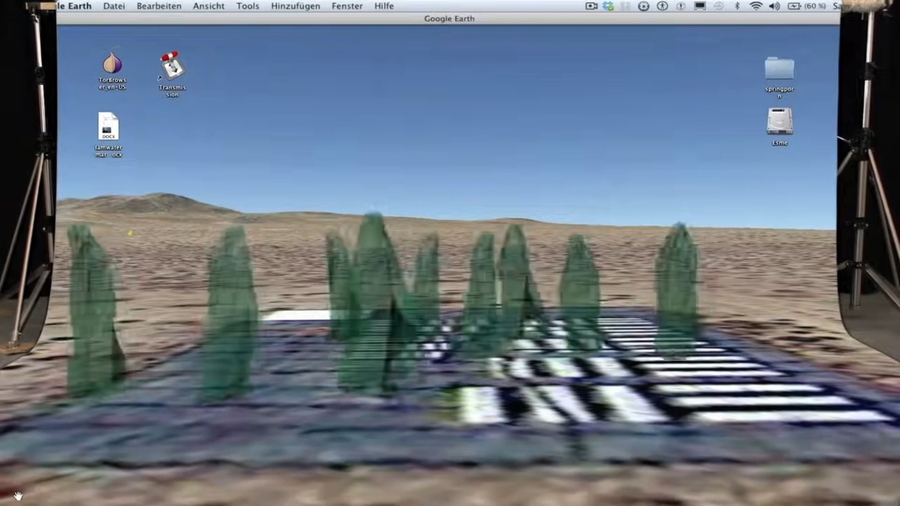Open the Google Earth application menu
900x506 pixels.
tap(74, 6)
